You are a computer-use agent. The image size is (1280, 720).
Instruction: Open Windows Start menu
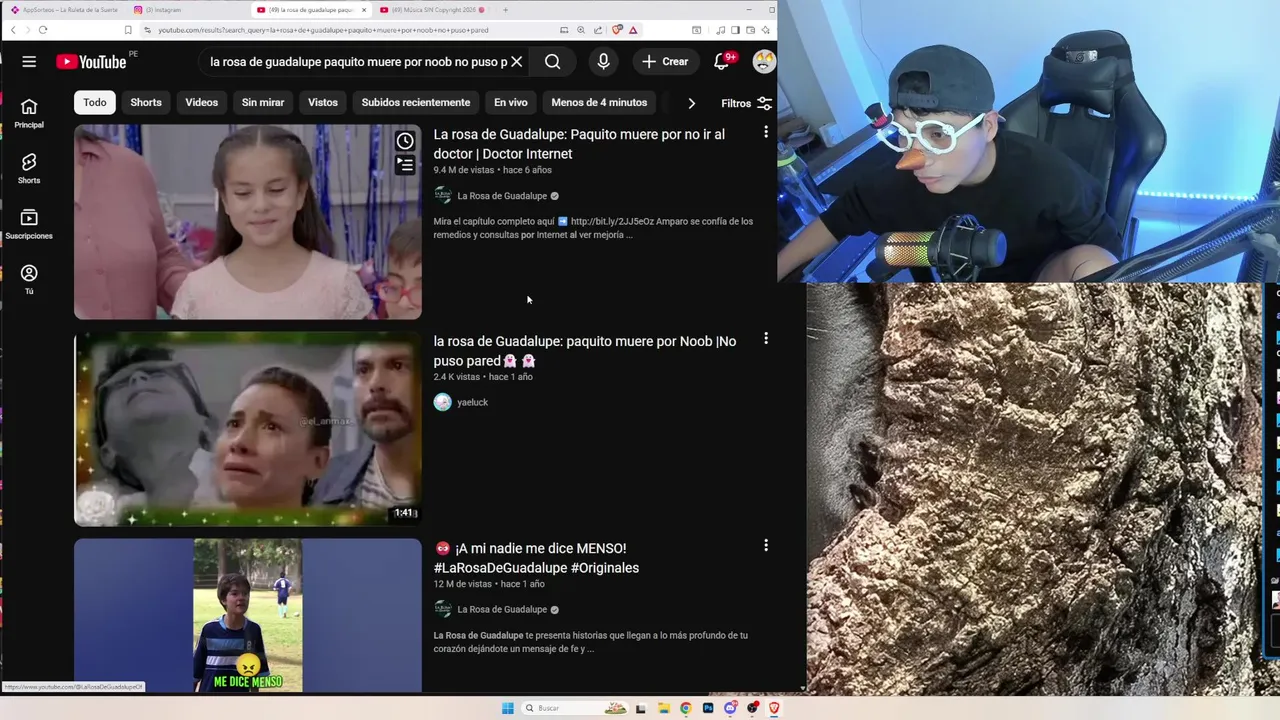click(x=508, y=708)
